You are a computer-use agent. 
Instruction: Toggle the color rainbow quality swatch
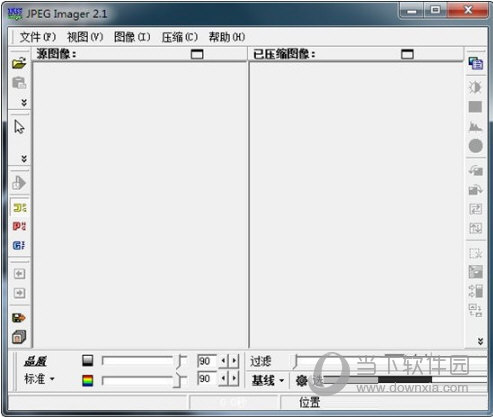tap(88, 380)
